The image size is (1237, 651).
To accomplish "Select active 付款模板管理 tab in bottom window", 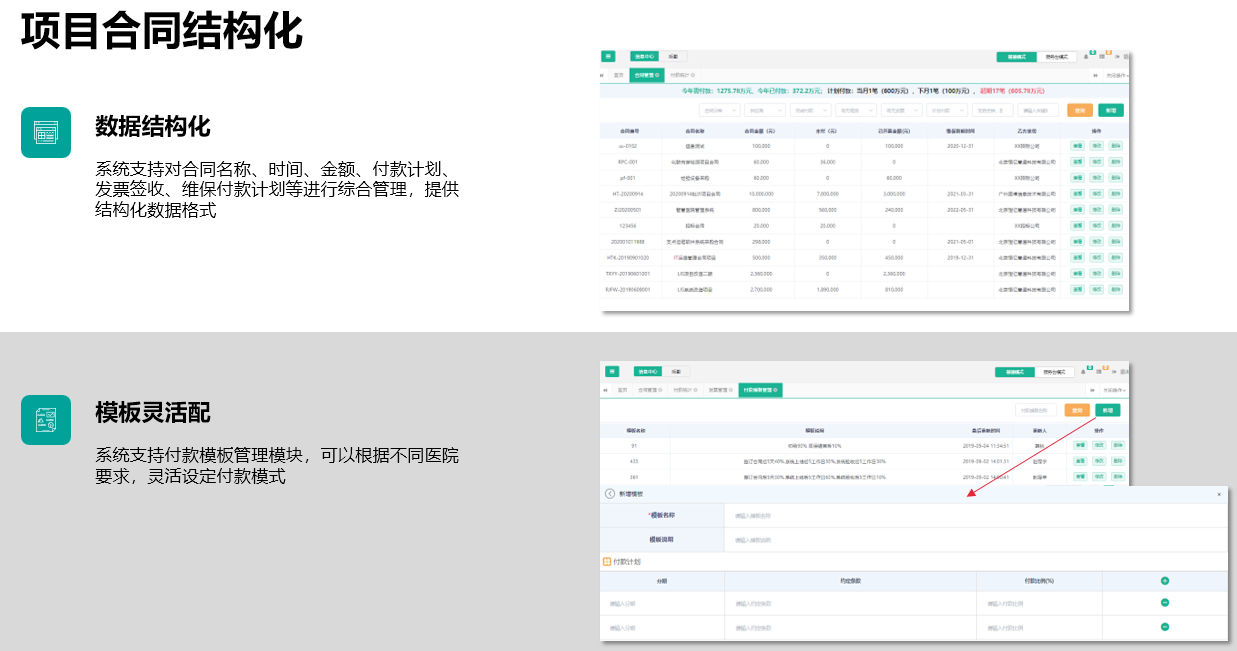I will point(760,390).
